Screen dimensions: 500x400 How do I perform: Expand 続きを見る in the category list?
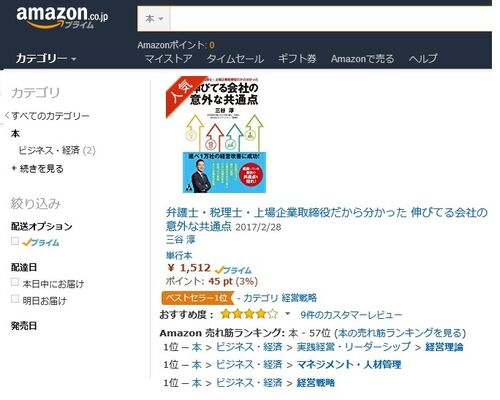[37, 169]
